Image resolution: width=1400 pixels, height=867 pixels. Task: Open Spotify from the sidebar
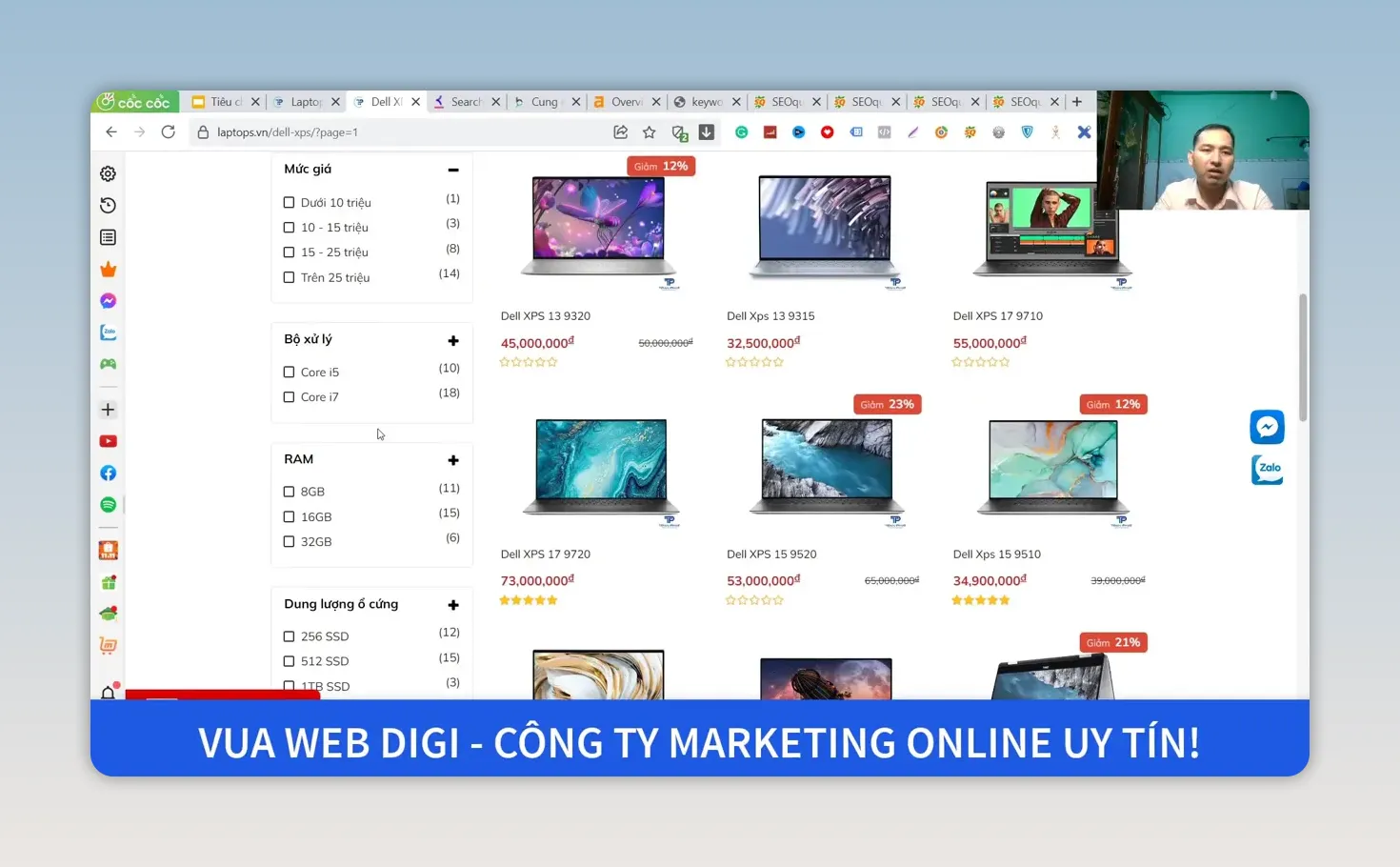109,505
